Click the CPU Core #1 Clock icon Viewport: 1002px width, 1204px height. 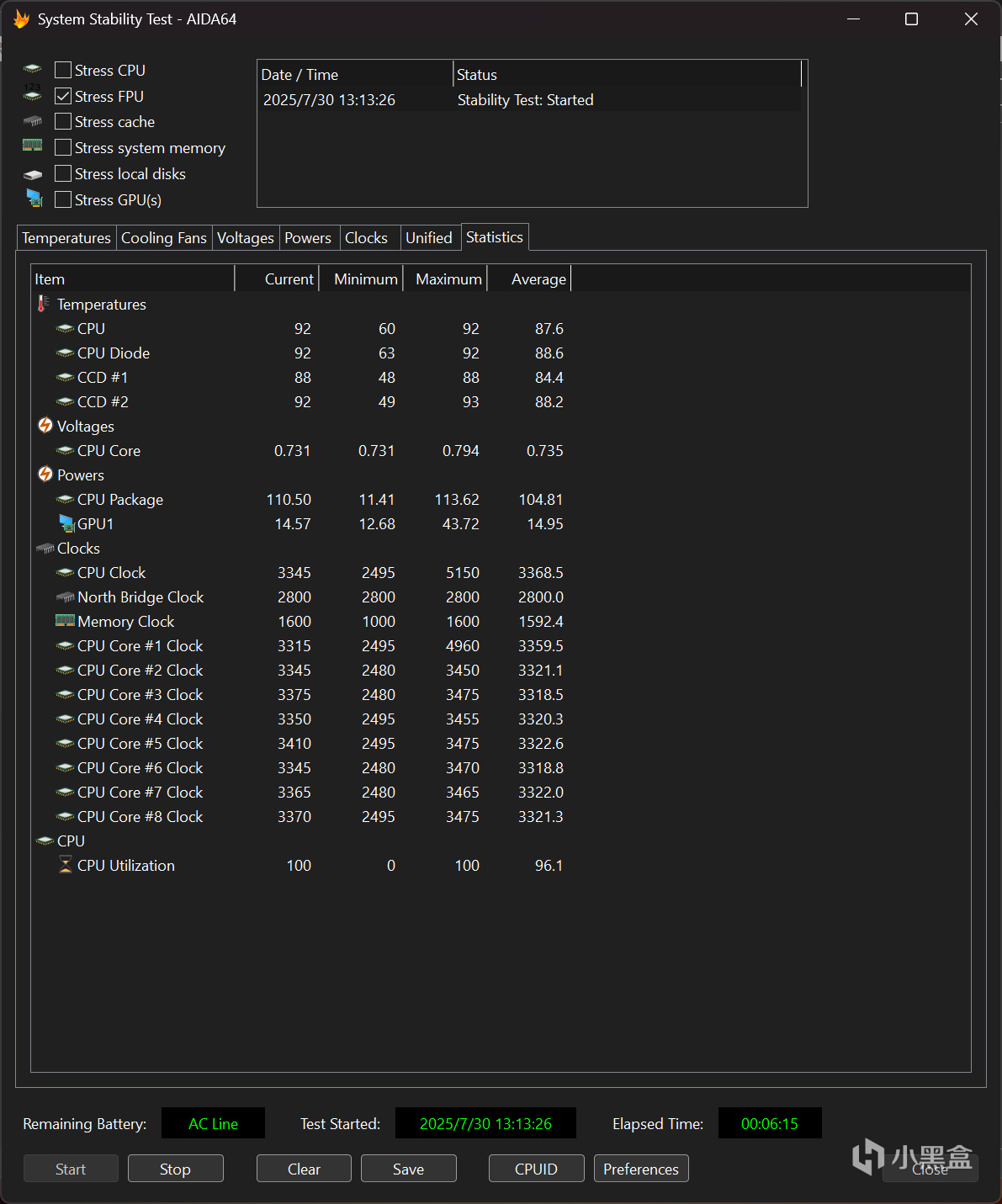point(66,645)
